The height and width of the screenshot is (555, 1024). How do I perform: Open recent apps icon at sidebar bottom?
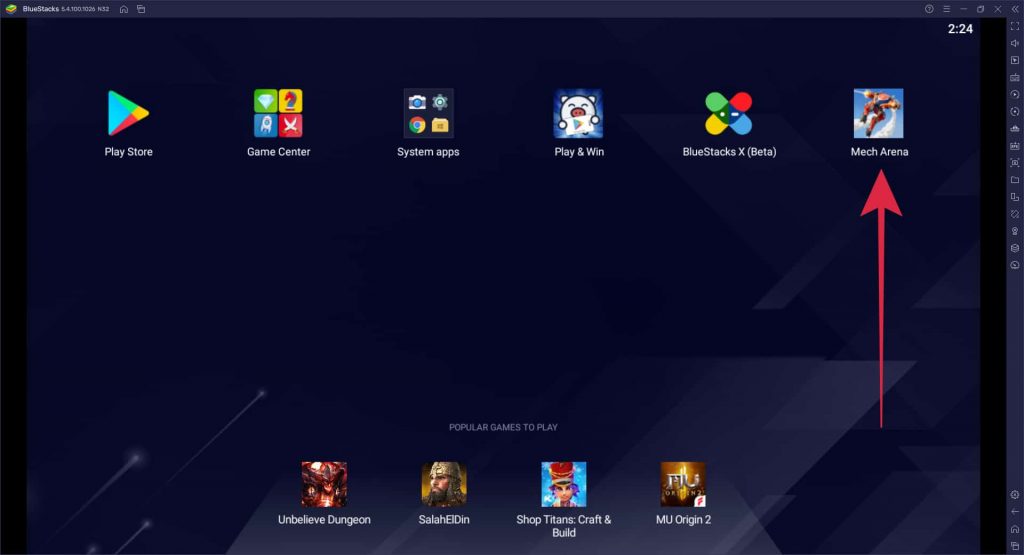pos(1015,546)
